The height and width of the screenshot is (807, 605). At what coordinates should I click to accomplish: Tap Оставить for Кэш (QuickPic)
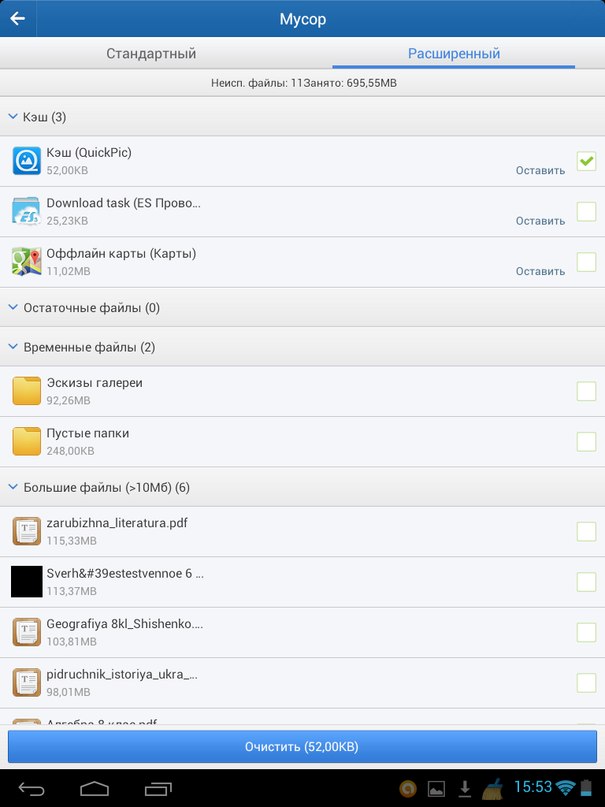click(540, 170)
